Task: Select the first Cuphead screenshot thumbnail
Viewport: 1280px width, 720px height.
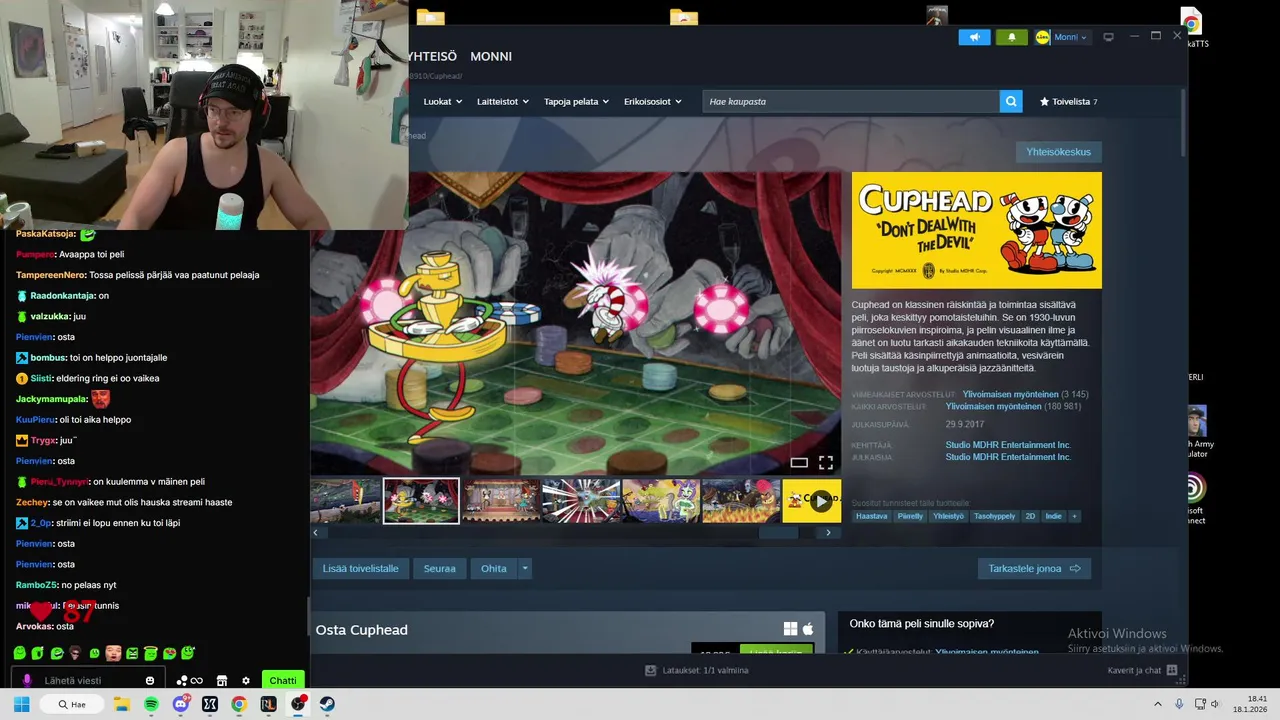Action: click(x=345, y=501)
